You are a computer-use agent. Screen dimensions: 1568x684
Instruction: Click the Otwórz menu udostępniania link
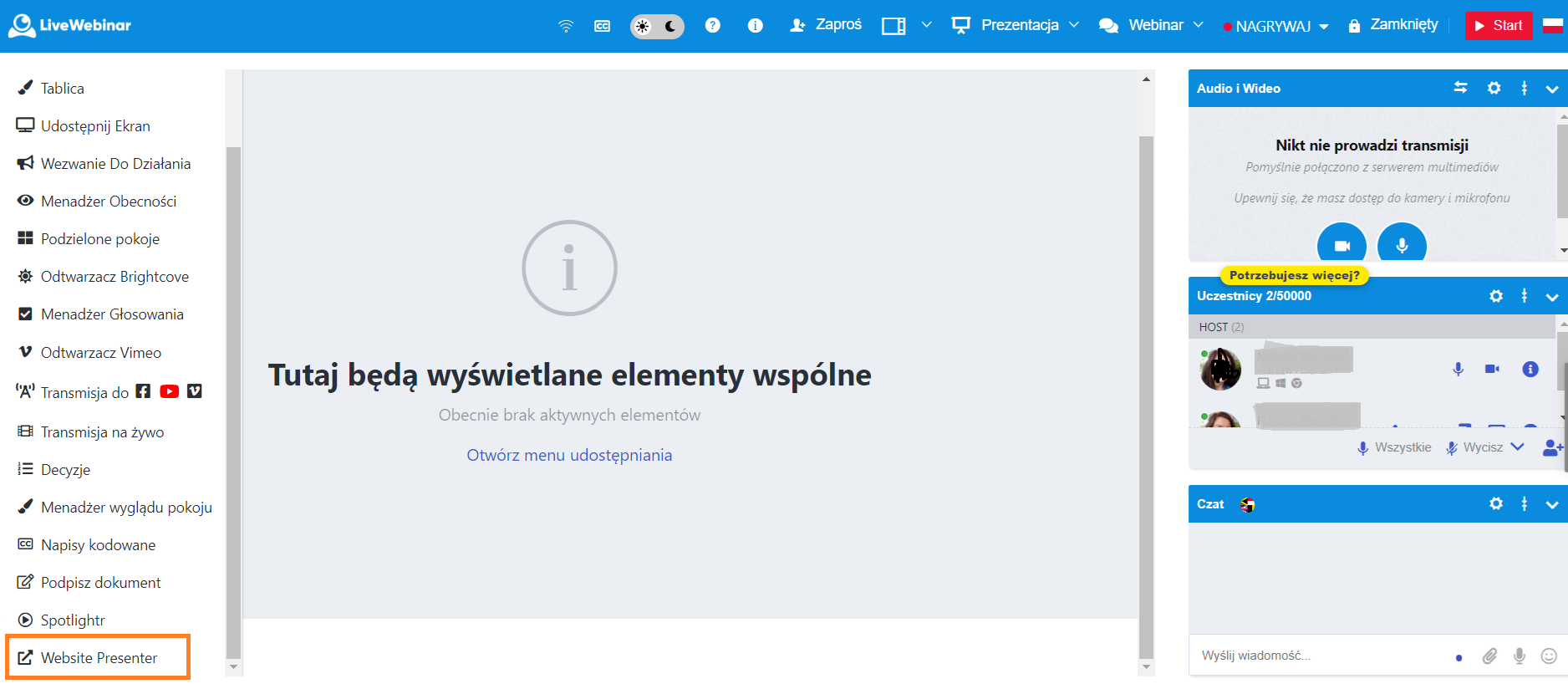point(569,455)
